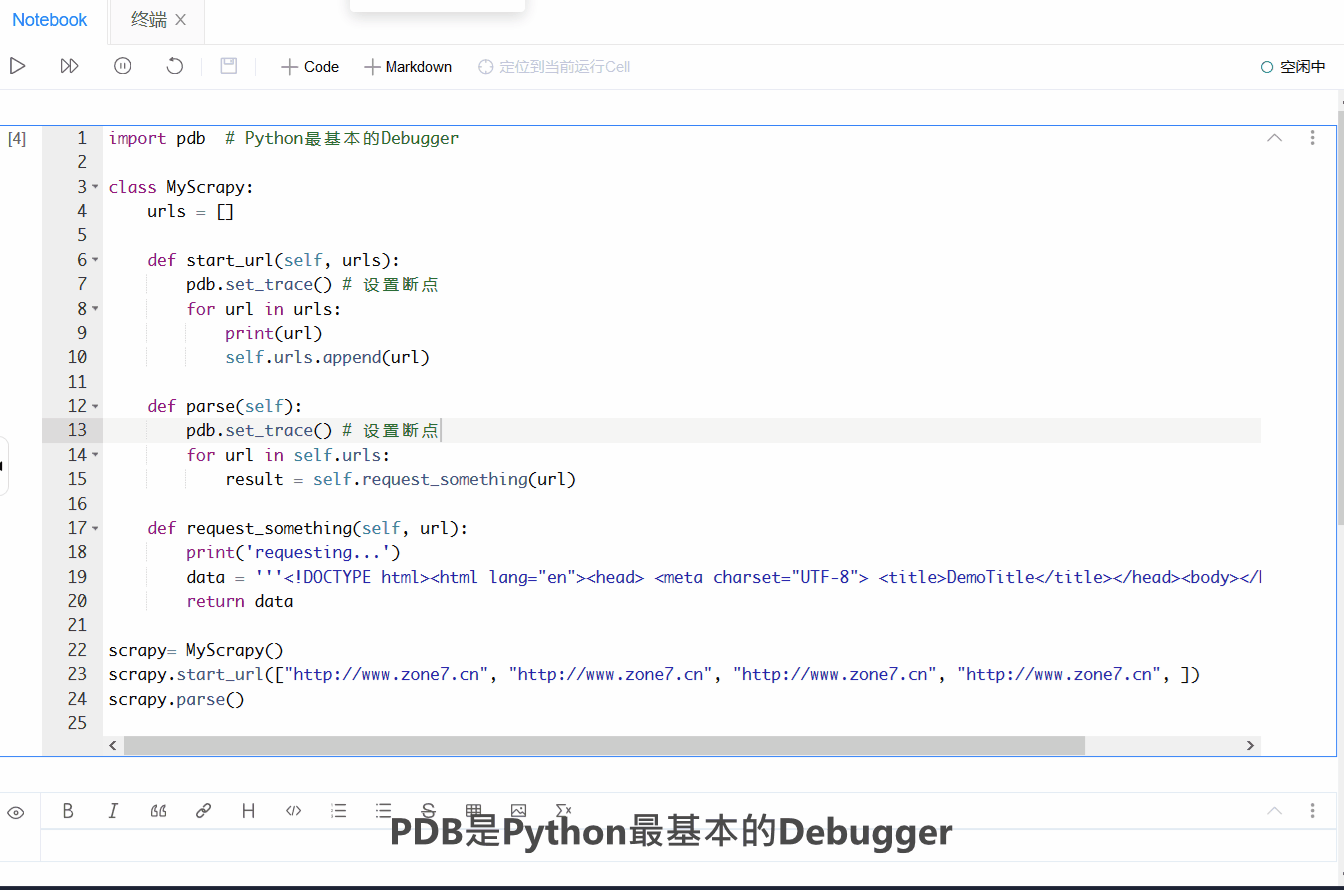Screen dimensions: 1344x890
Task: Collapse the code cell with its chevron
Action: pyautogui.click(x=1274, y=138)
